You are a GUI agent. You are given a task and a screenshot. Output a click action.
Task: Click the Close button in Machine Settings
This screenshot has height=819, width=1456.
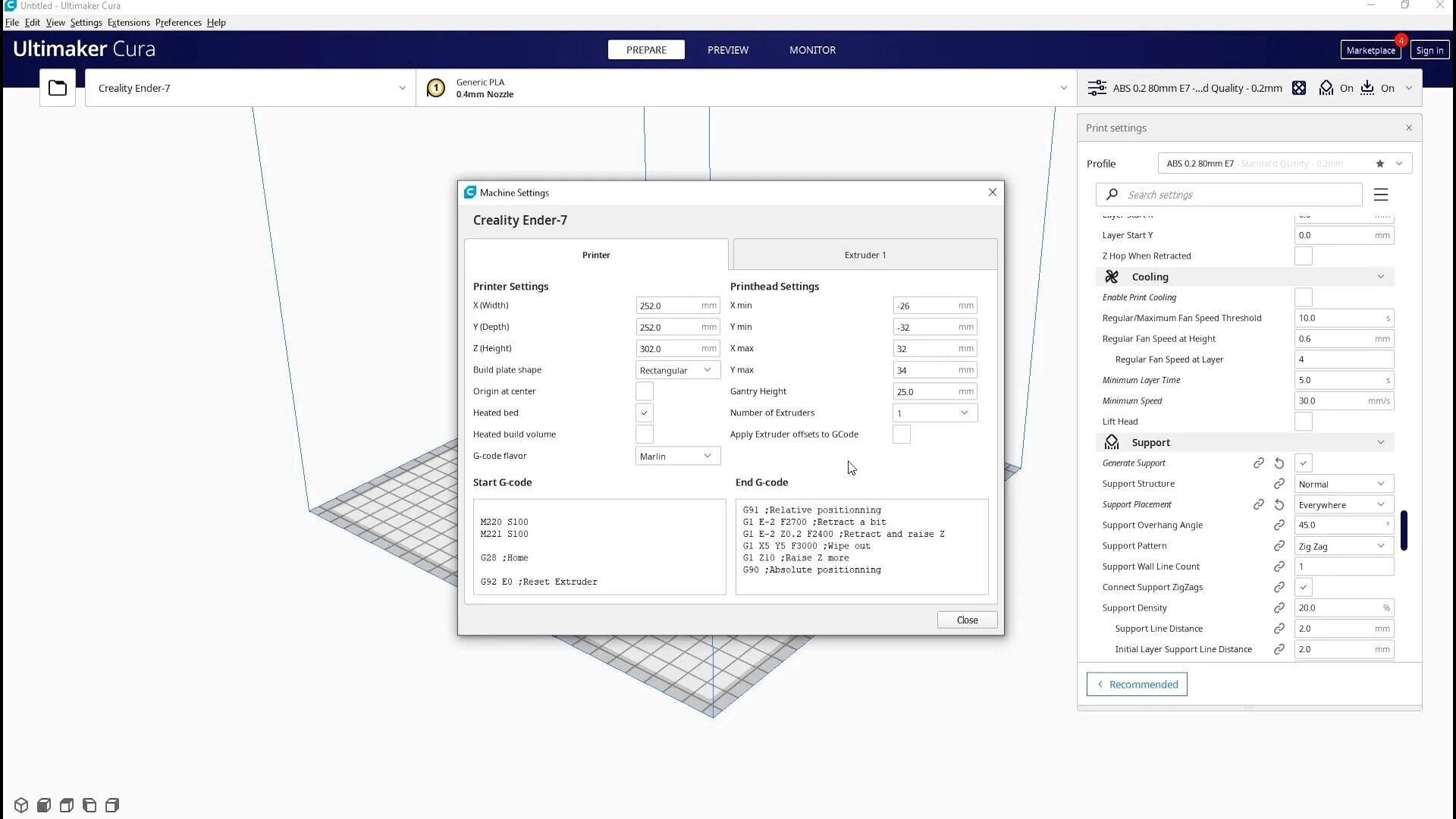(967, 620)
